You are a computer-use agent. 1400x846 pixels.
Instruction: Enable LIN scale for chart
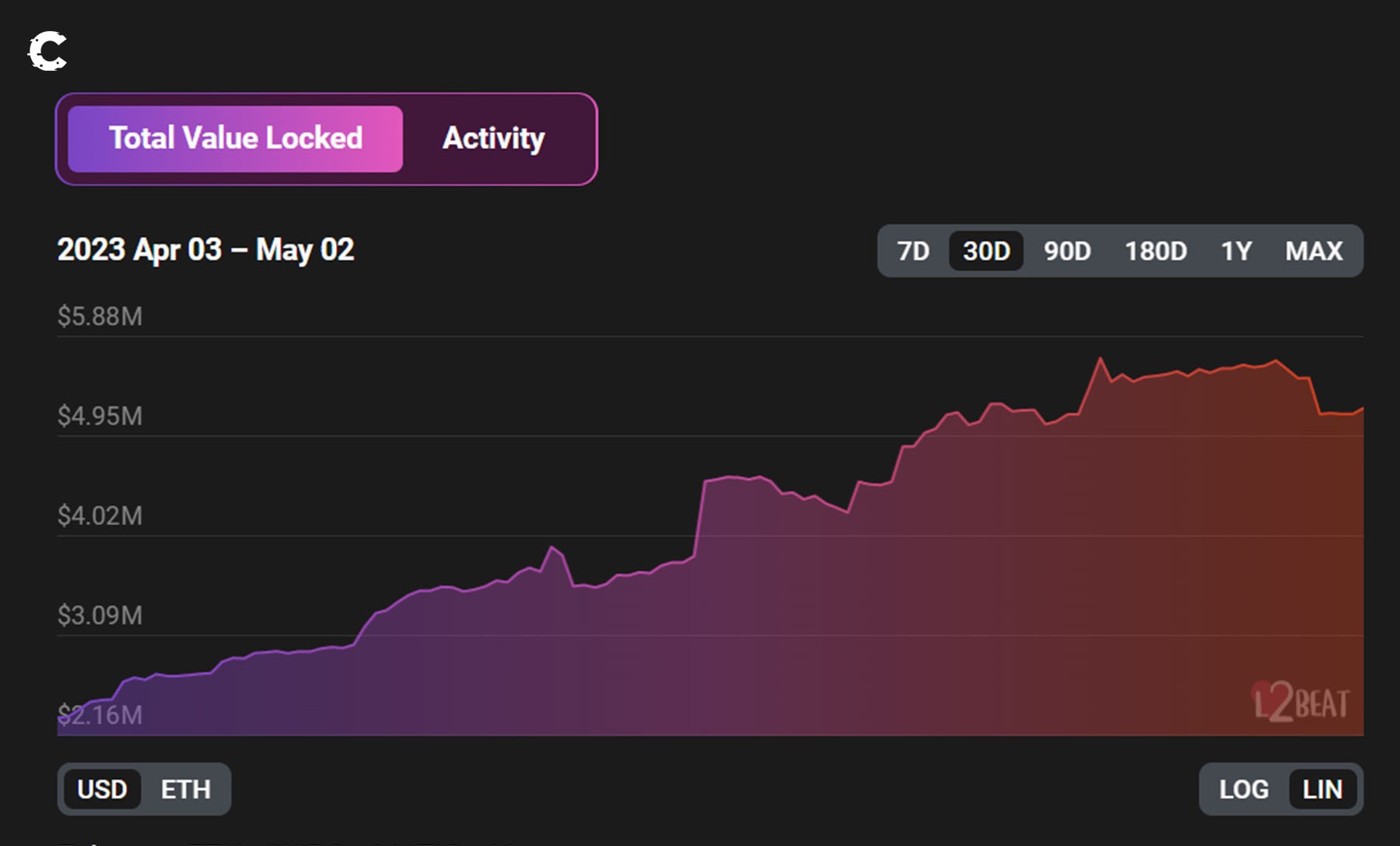1321,789
